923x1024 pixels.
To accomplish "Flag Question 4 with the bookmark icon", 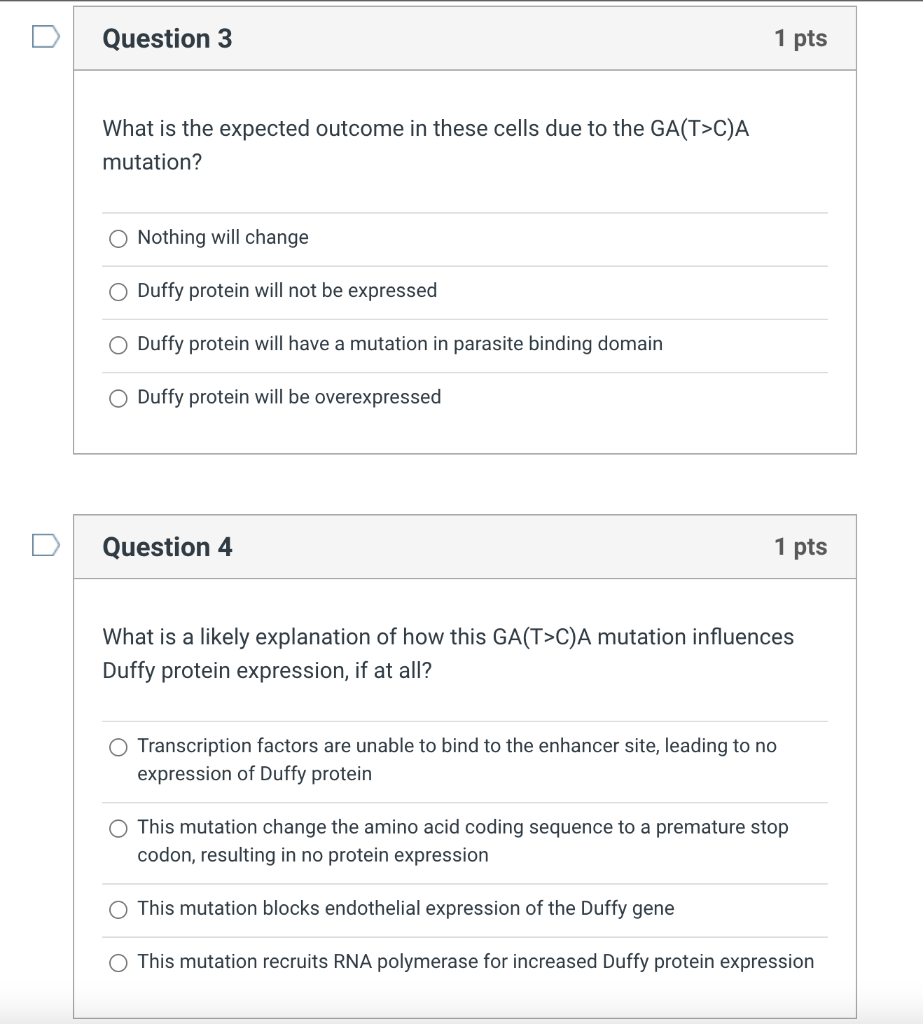I will (x=46, y=545).
